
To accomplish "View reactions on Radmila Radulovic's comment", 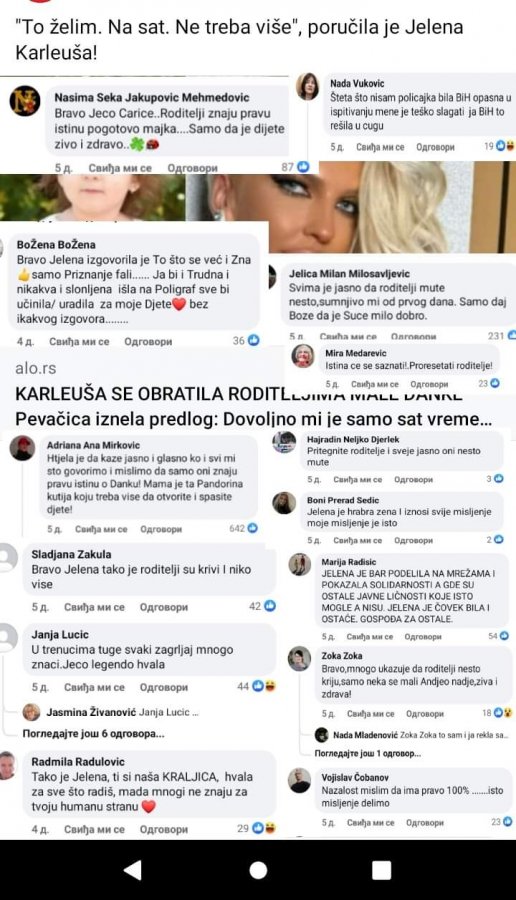I will click(264, 828).
